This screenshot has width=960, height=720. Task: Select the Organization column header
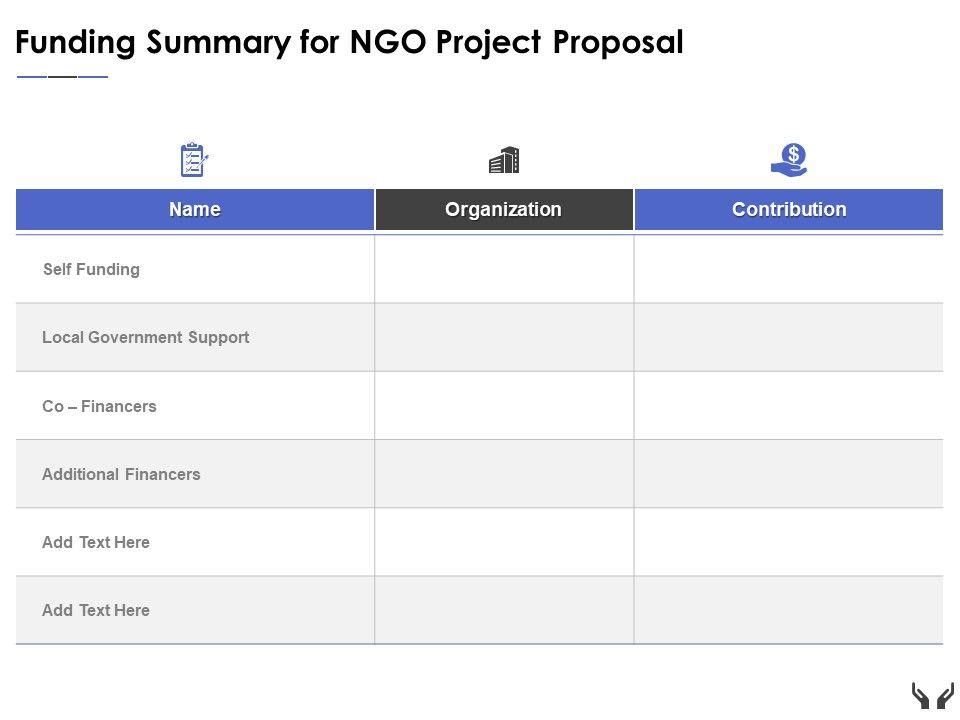point(504,210)
